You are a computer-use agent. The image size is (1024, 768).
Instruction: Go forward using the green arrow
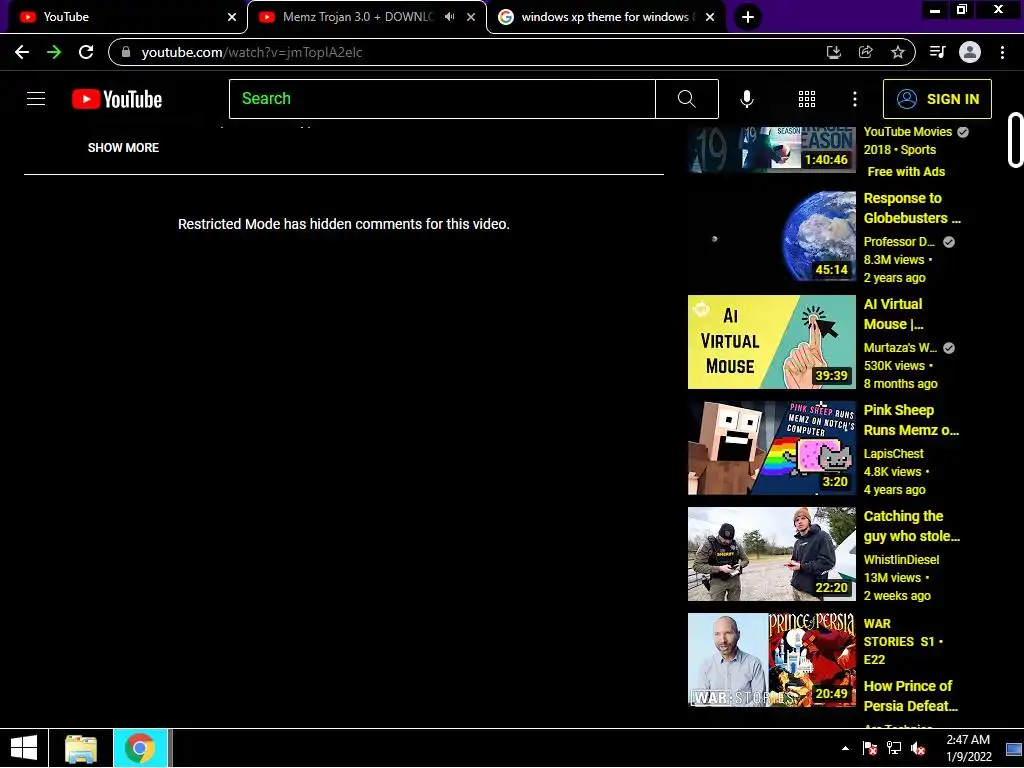click(x=54, y=52)
